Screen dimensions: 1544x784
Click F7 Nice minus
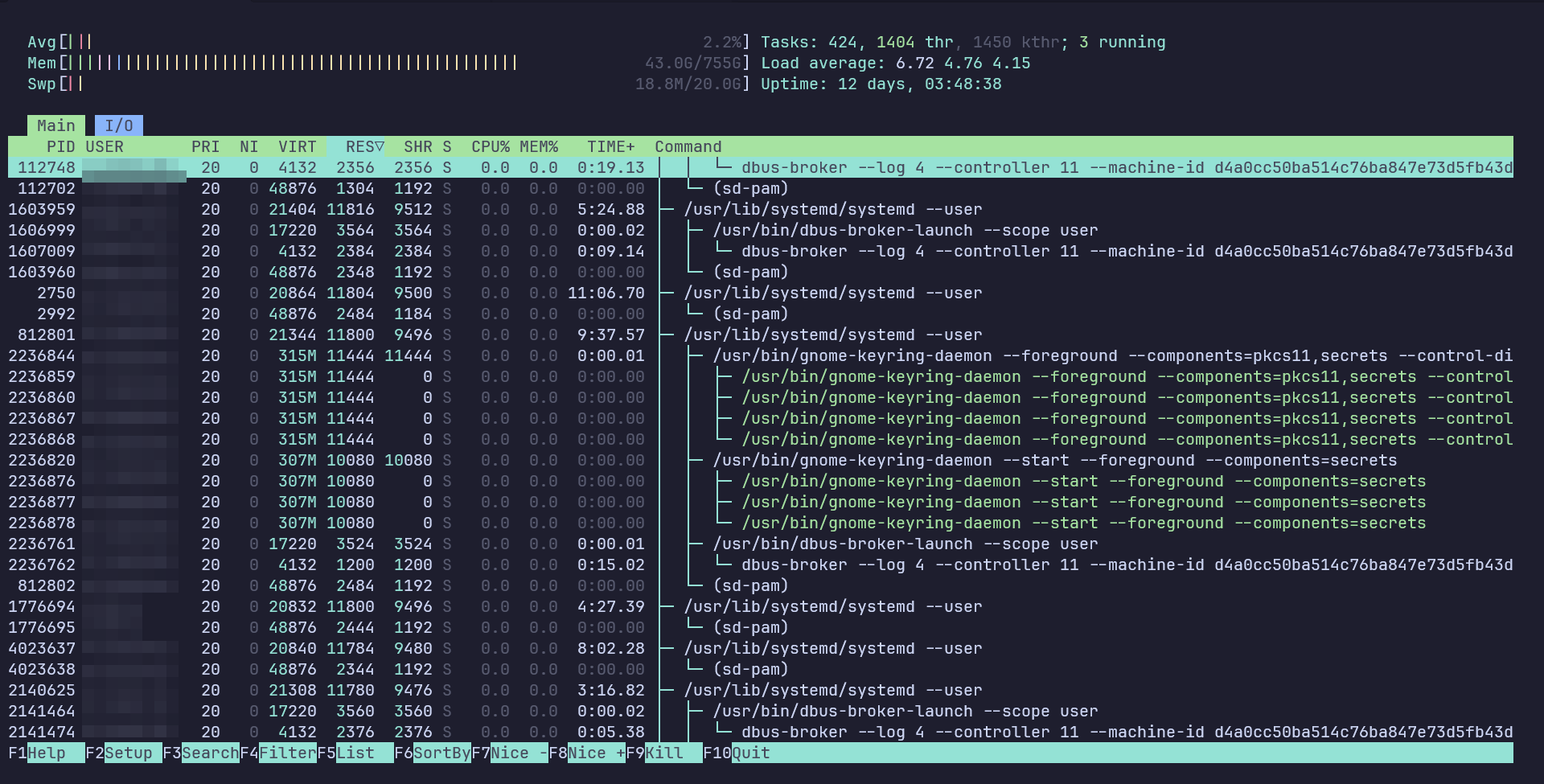point(510,753)
